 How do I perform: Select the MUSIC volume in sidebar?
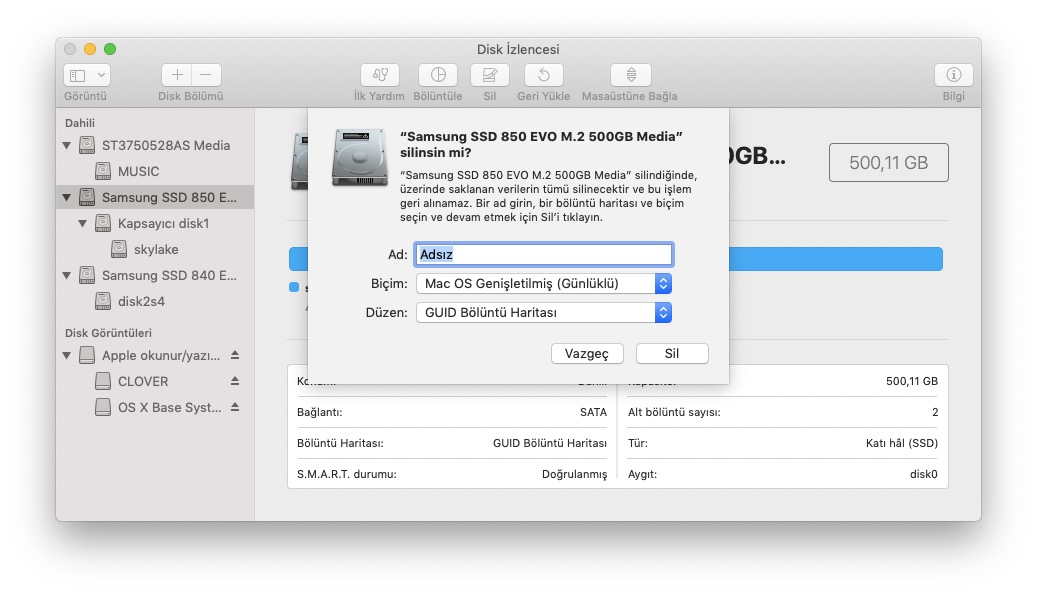pos(138,171)
